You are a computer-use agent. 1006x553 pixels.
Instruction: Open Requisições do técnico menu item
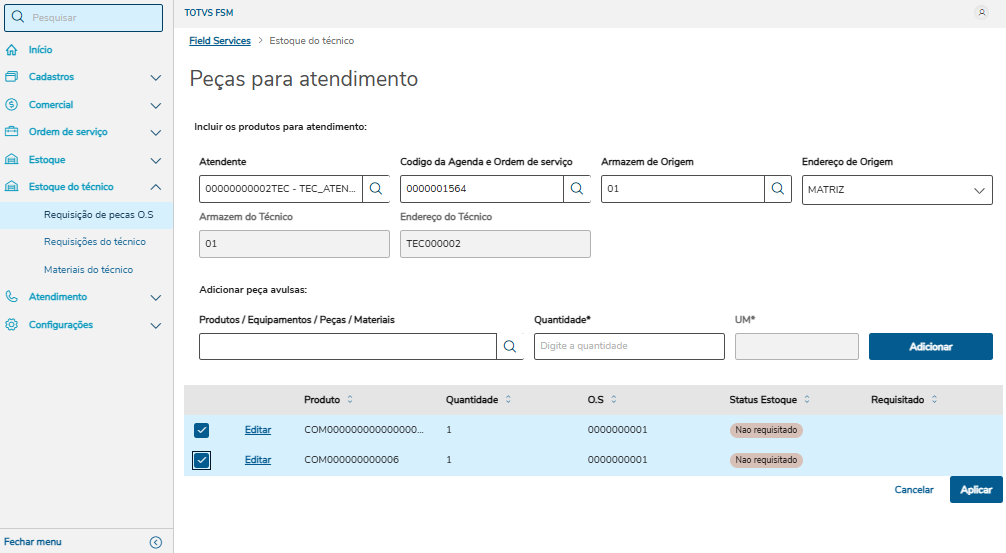(95, 242)
